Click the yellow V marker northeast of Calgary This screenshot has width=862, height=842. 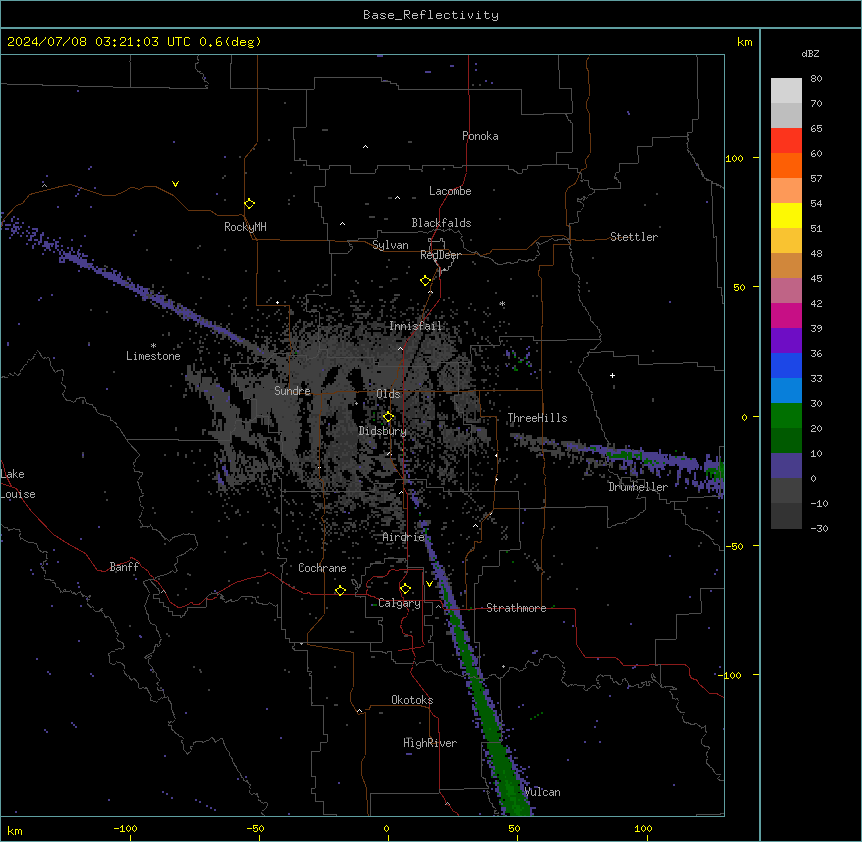point(429,584)
